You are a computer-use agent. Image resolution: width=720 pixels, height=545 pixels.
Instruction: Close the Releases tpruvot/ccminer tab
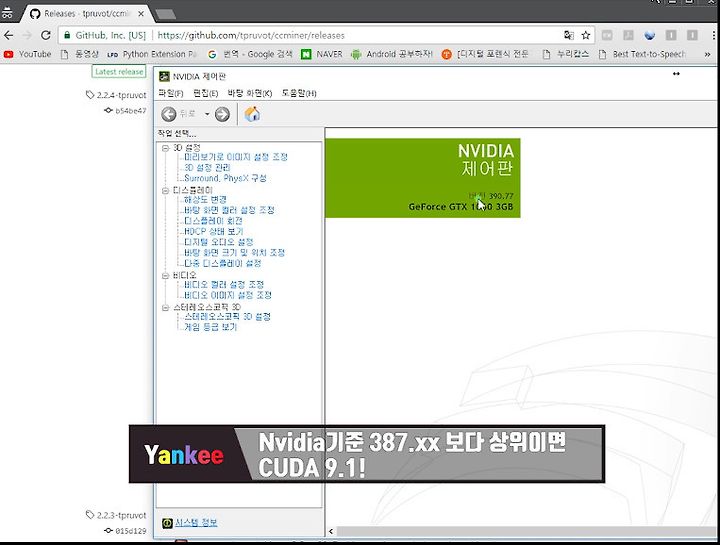(x=141, y=14)
